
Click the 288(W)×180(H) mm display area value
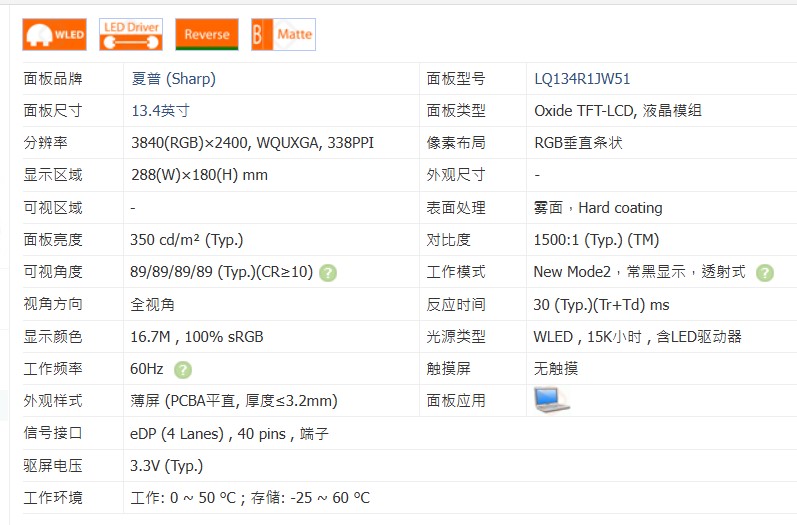[x=199, y=175]
